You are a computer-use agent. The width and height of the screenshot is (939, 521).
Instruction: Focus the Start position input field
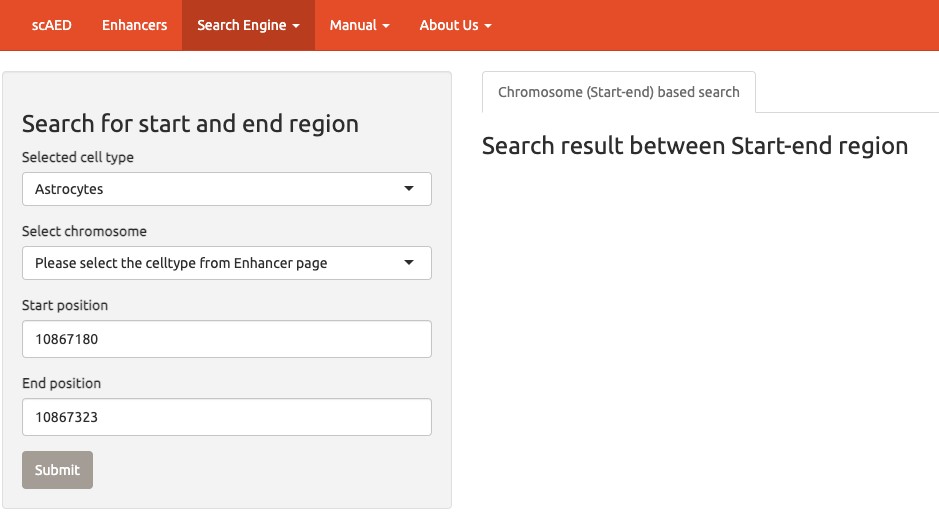[x=226, y=339]
